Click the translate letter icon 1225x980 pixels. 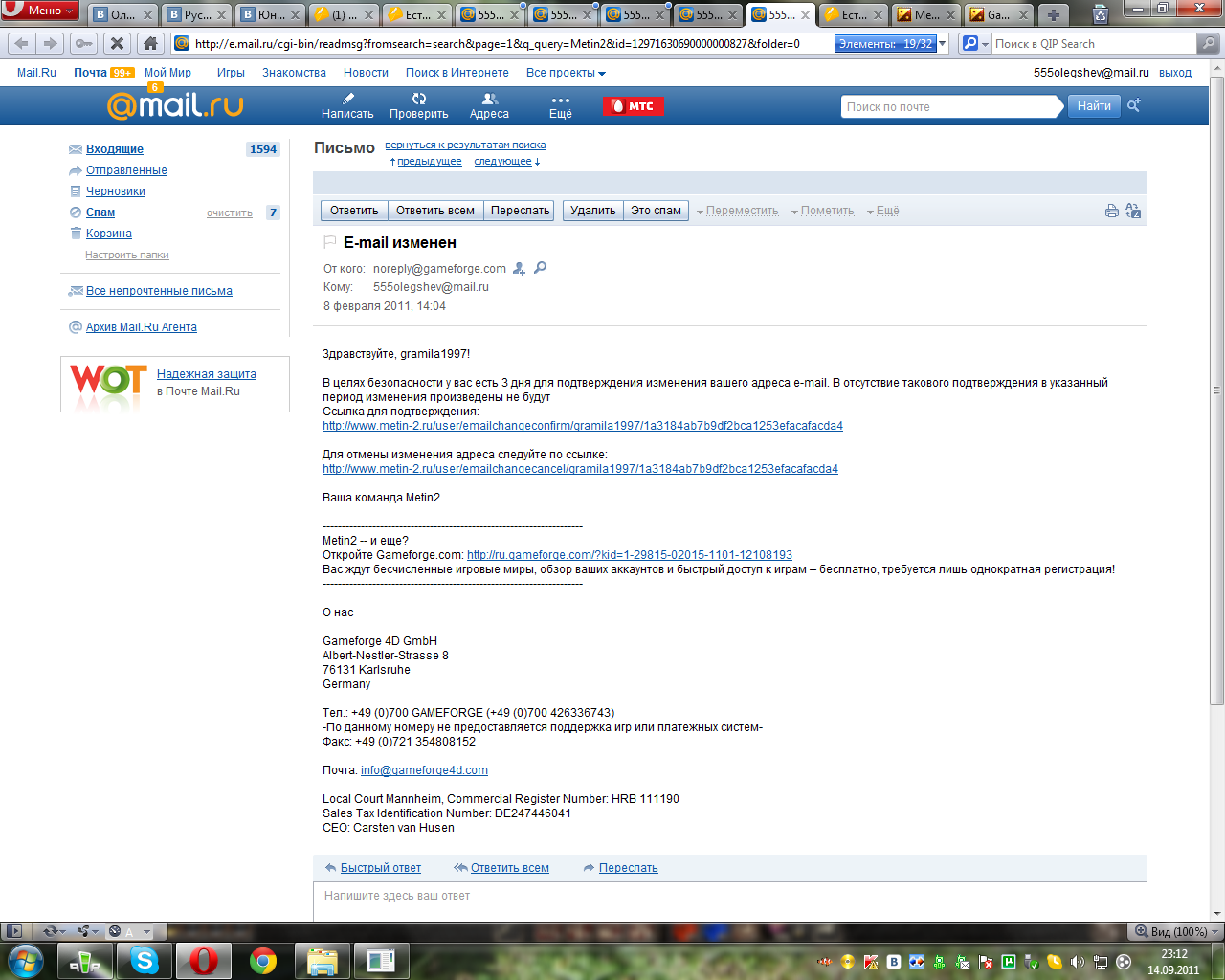click(1133, 211)
